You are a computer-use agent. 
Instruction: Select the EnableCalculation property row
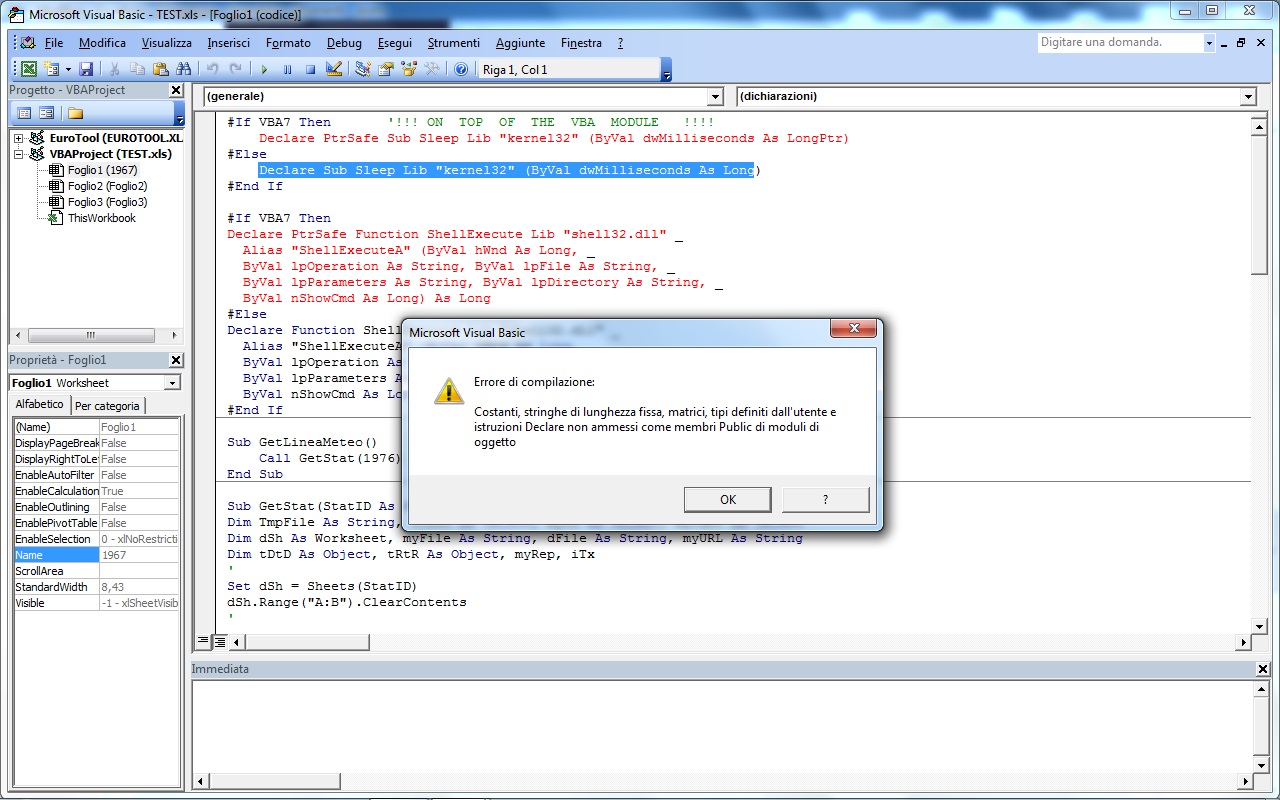[96, 491]
